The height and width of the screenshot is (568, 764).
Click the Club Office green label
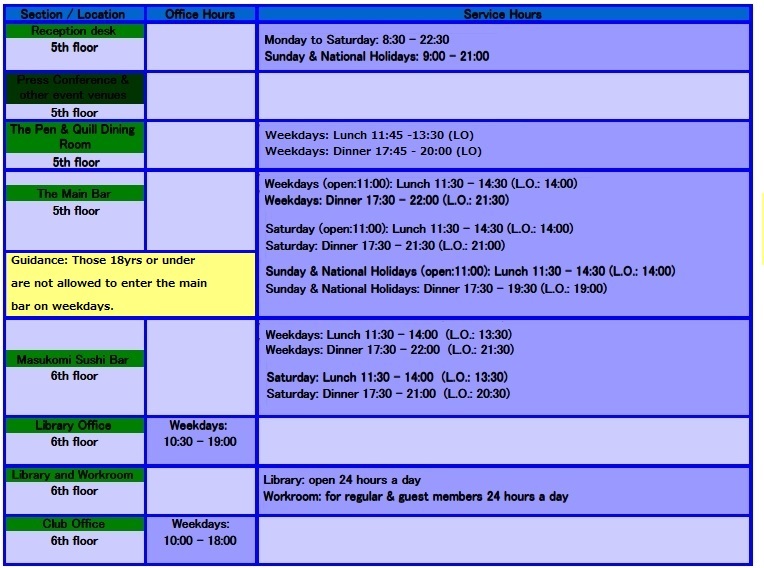coord(74,524)
